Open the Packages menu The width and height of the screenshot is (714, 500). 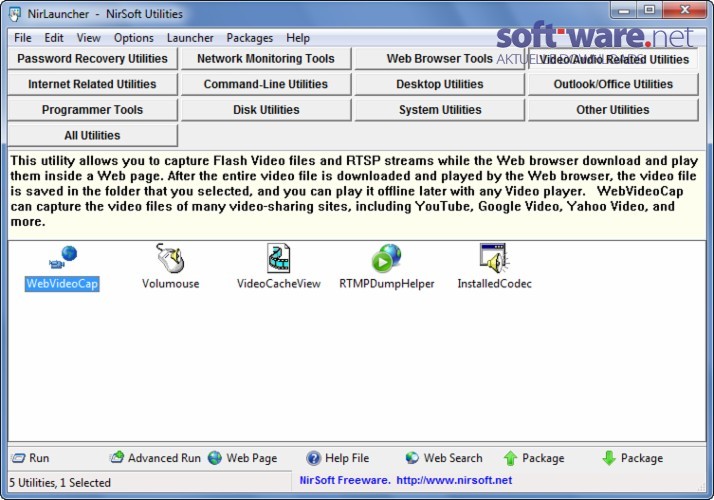point(250,38)
